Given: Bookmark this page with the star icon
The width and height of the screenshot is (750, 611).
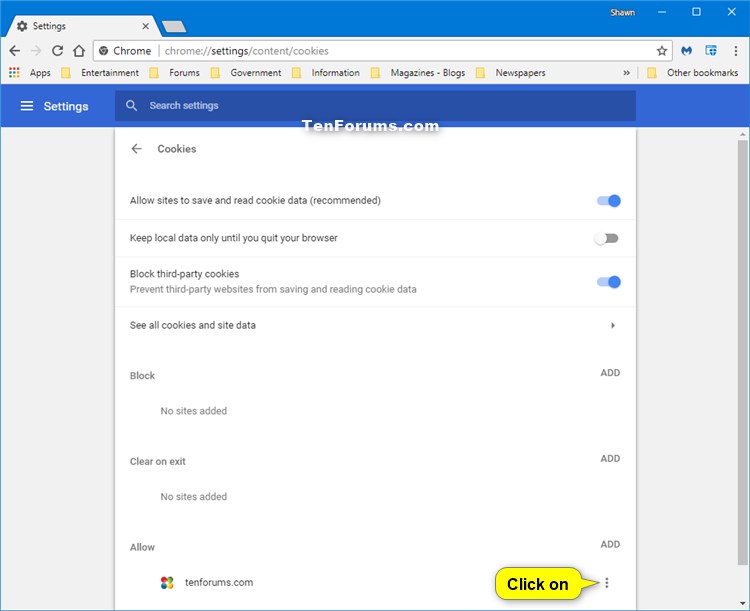Looking at the screenshot, I should 662,51.
